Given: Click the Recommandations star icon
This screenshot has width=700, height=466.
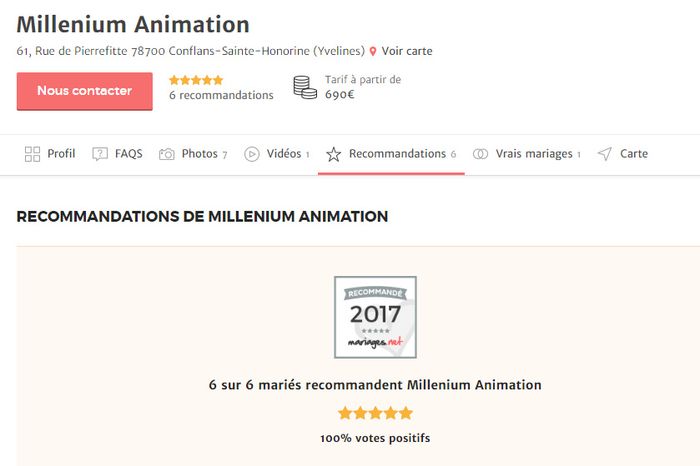Looking at the screenshot, I should coord(334,154).
